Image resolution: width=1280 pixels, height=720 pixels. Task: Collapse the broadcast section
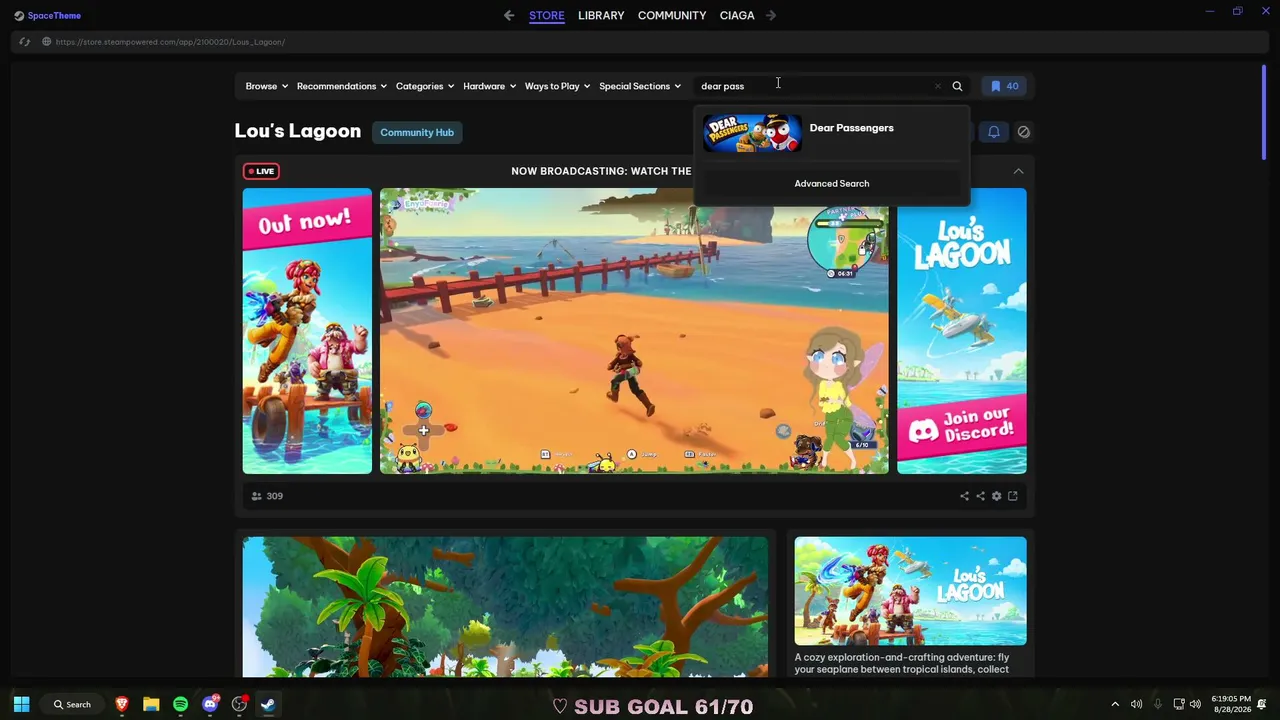[x=1018, y=171]
